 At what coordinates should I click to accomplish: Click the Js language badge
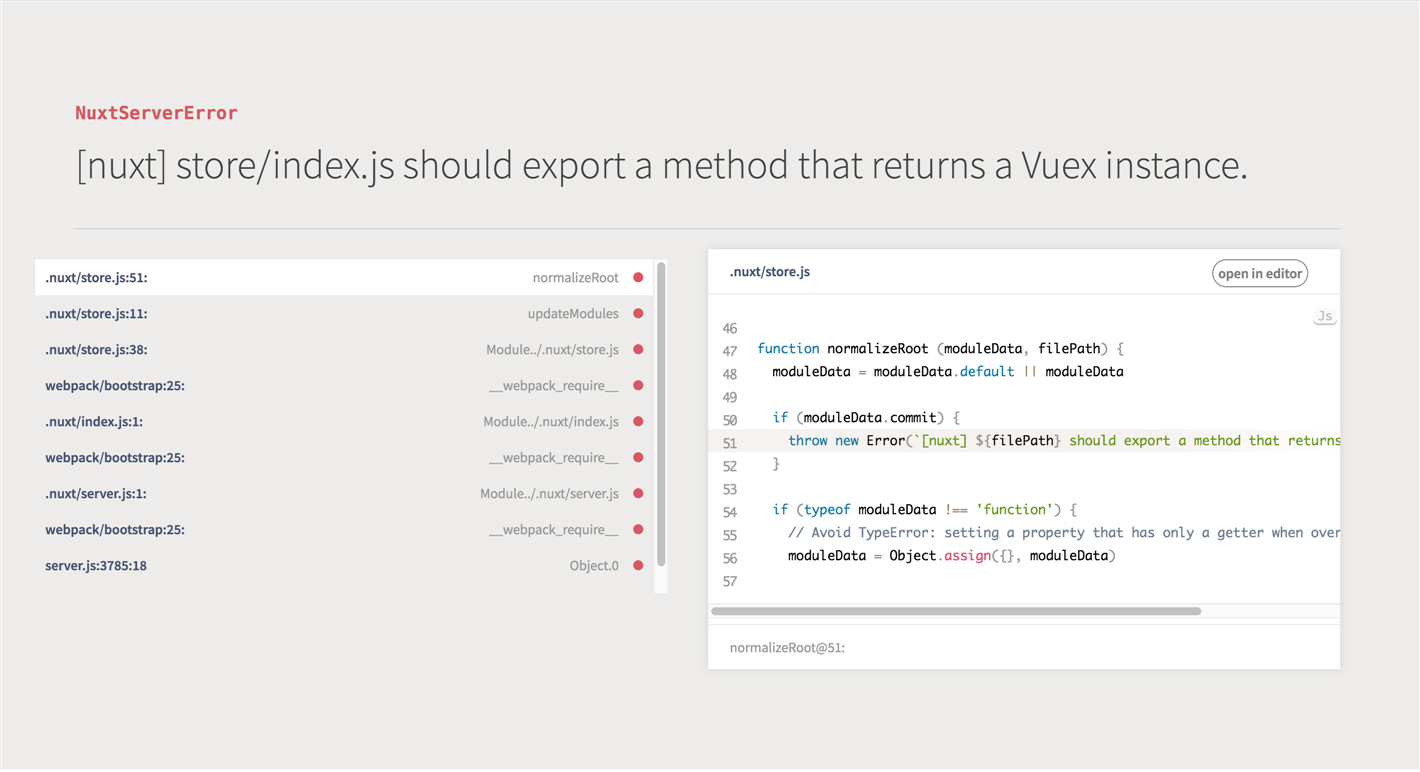point(1325,316)
